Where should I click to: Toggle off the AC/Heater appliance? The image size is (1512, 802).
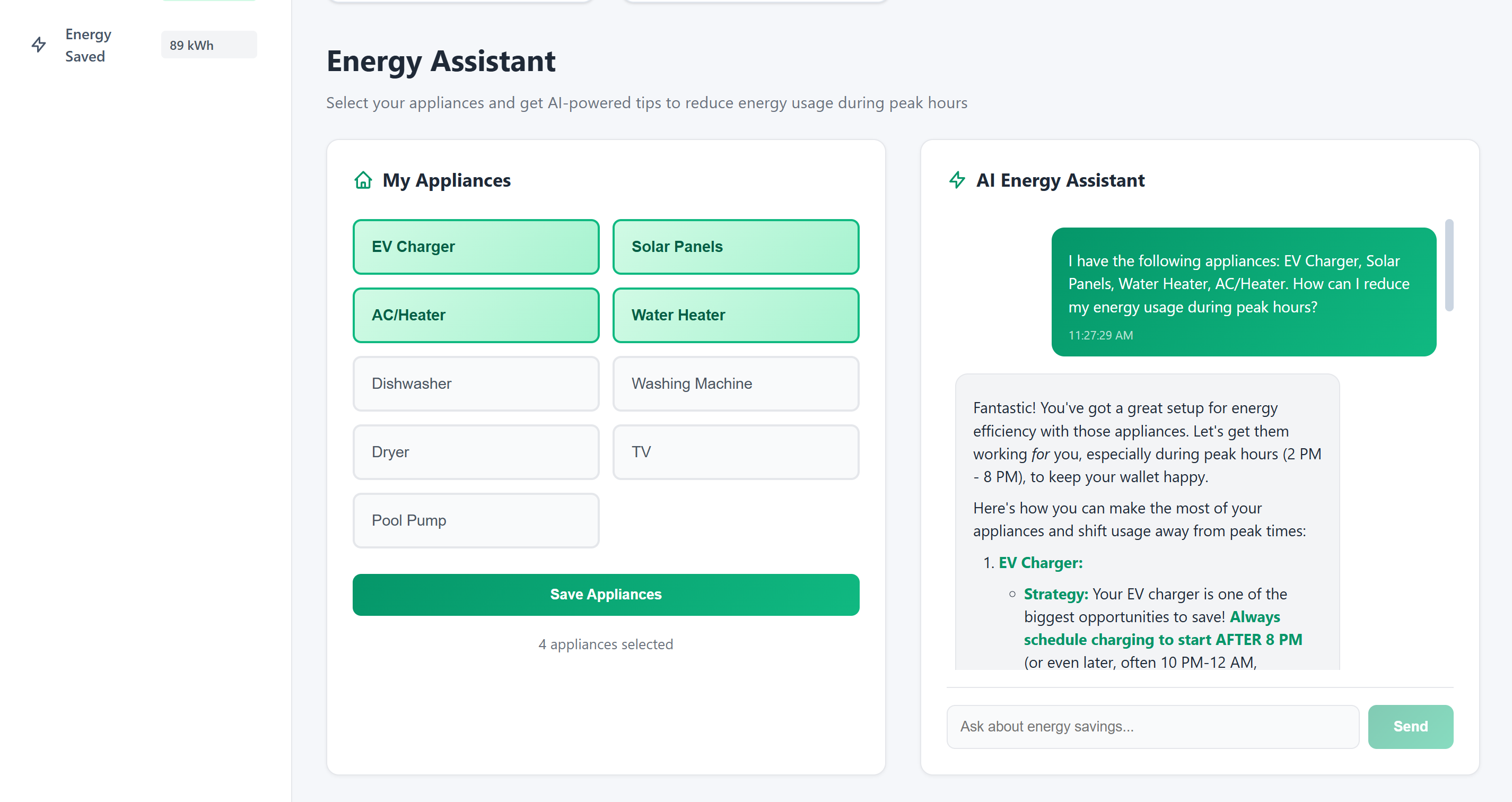[475, 315]
